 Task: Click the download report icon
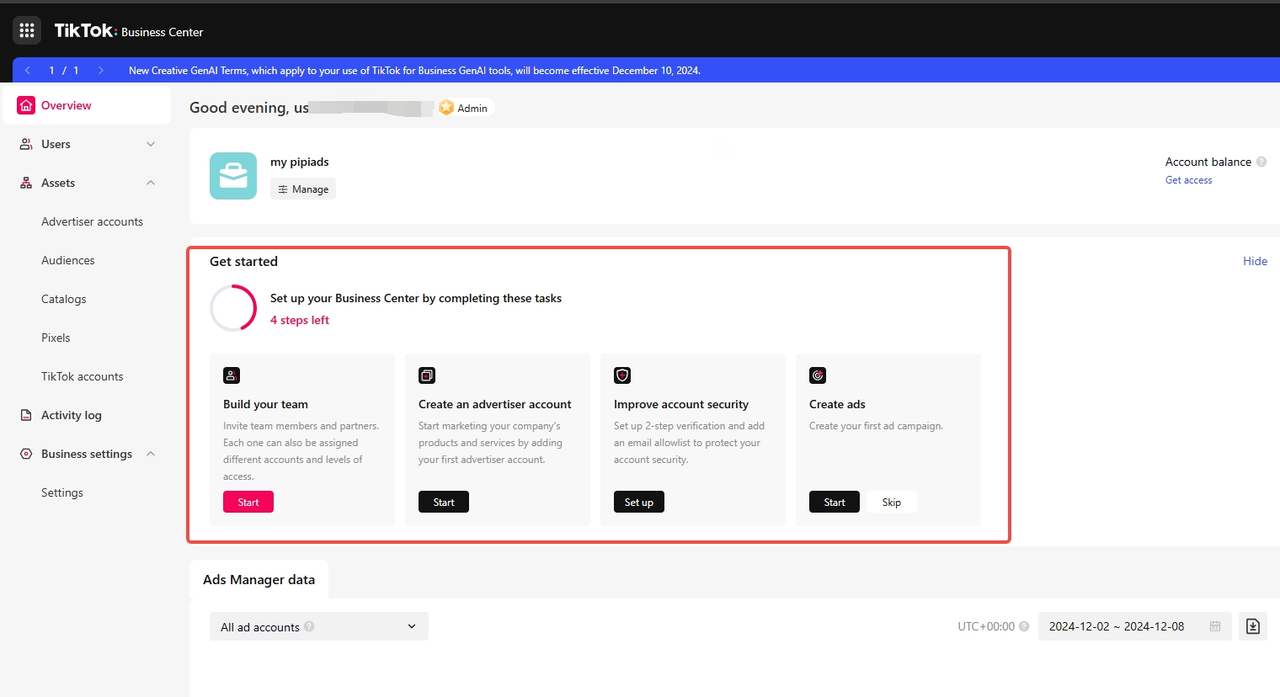(x=1252, y=625)
